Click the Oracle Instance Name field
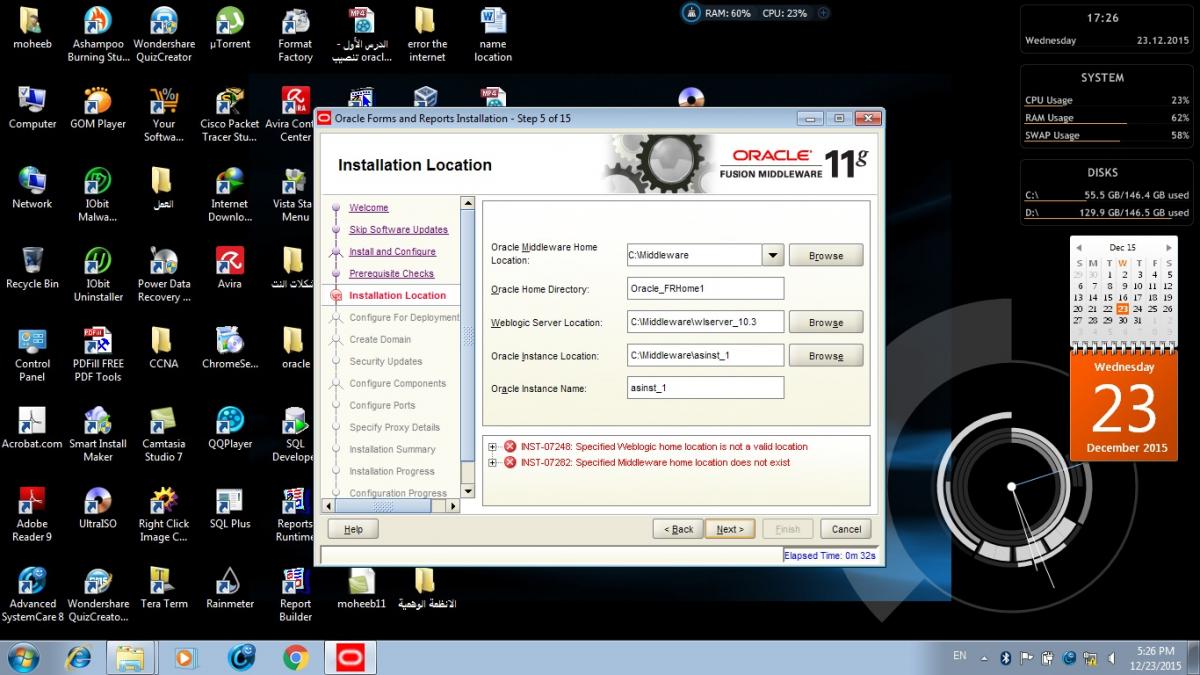 (705, 388)
